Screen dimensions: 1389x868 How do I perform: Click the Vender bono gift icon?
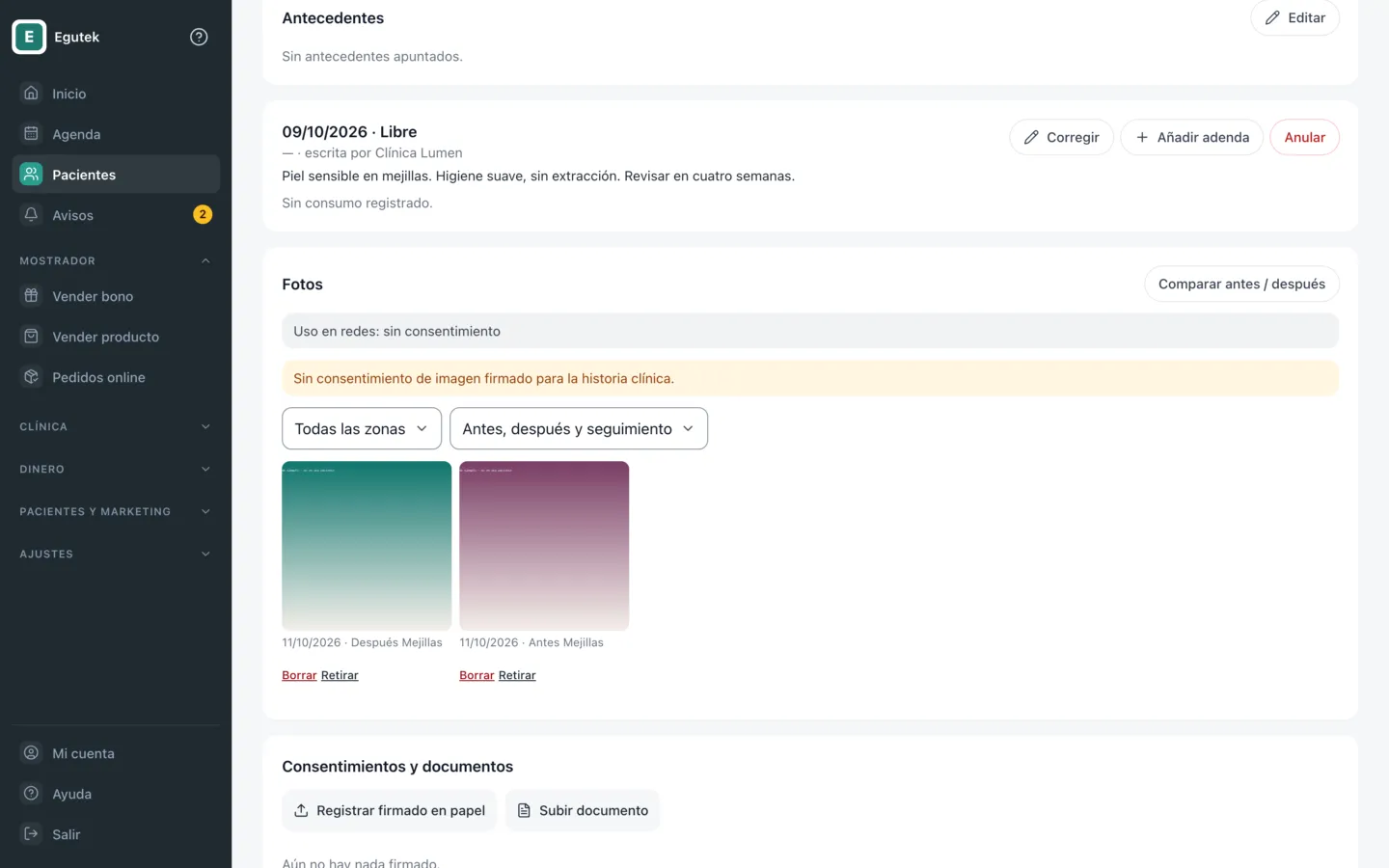click(31, 295)
